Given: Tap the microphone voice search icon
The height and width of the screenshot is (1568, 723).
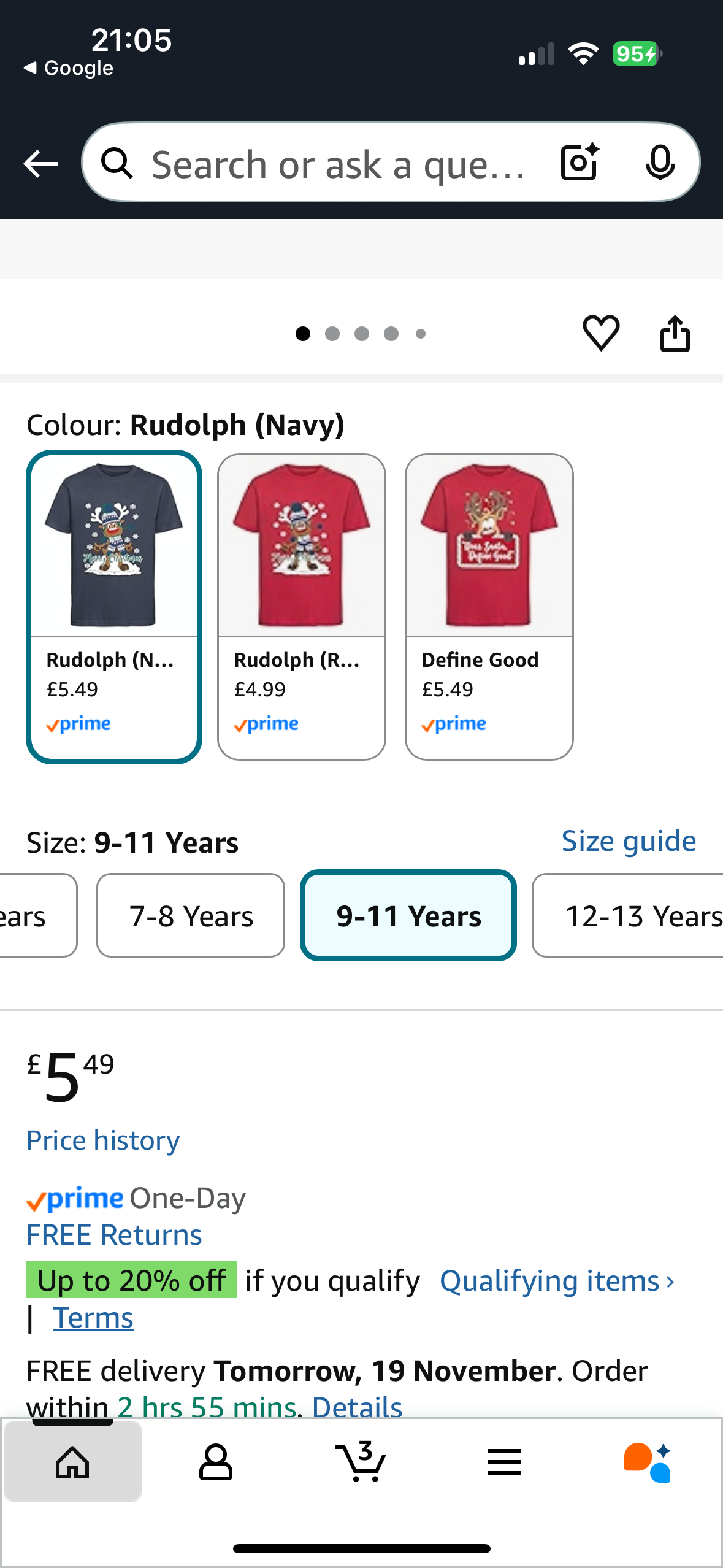Looking at the screenshot, I should point(660,163).
